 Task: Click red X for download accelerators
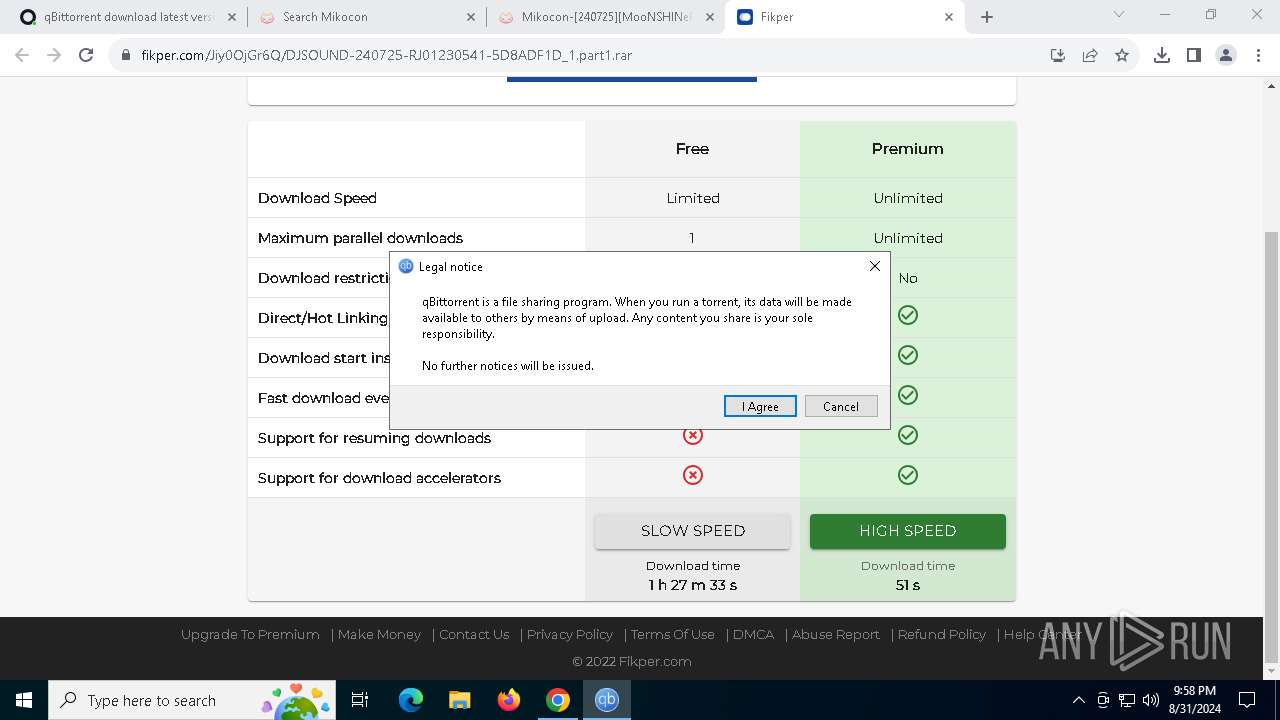692,475
